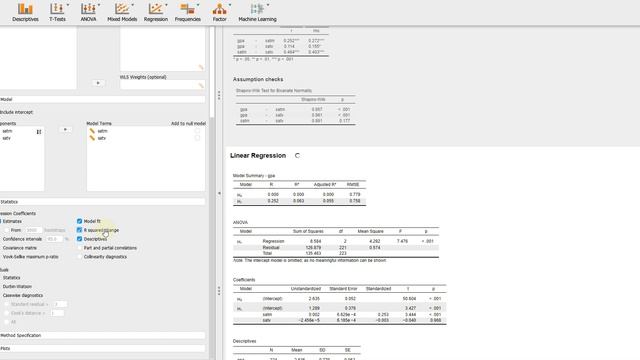Click the Assumption checks heading
This screenshot has width=640, height=360.
point(258,79)
